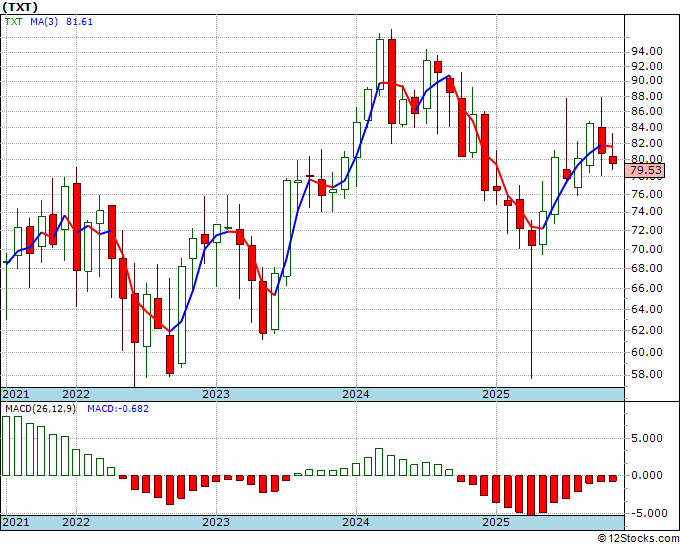Click the MACD(26,12,9) indicator label

pos(40,409)
